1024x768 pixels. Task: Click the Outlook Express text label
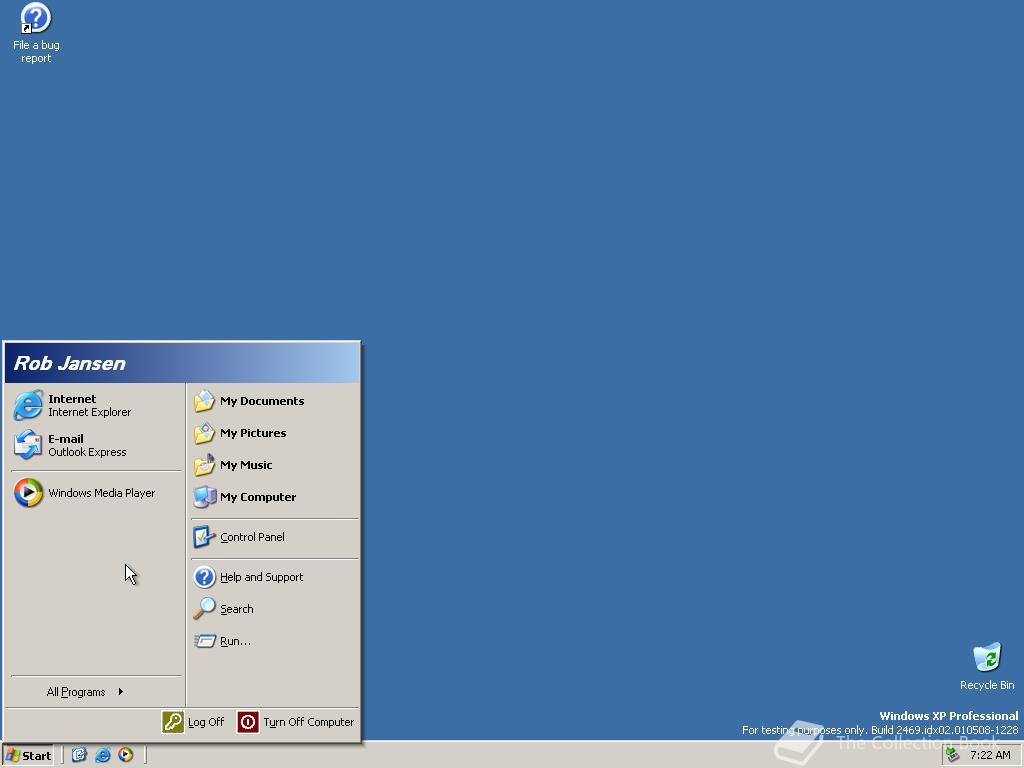pyautogui.click(x=87, y=452)
